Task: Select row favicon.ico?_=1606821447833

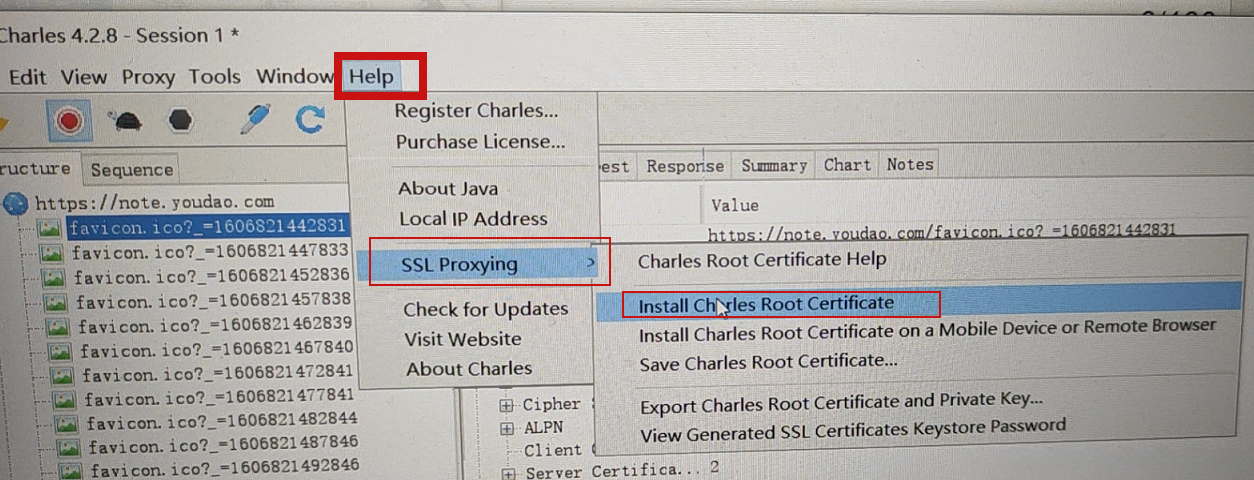Action: click(x=209, y=251)
